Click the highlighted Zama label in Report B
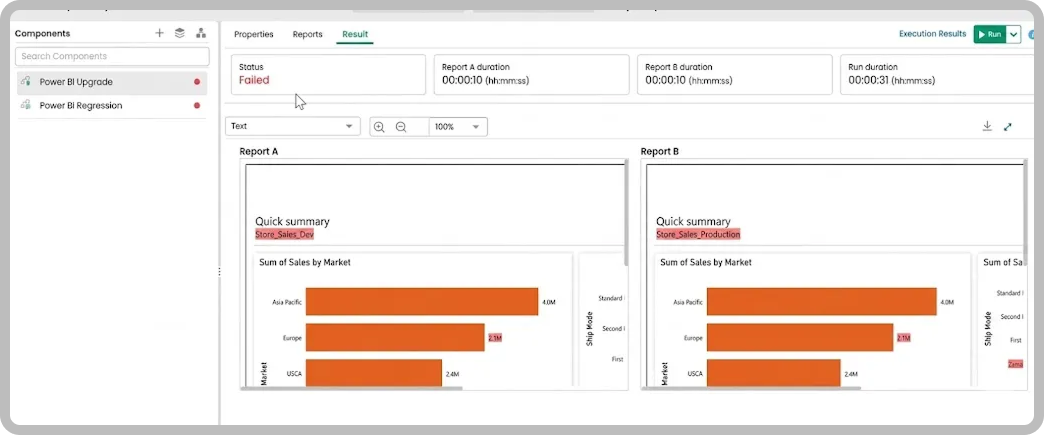Viewport: 1044px width, 435px height. coord(1015,364)
